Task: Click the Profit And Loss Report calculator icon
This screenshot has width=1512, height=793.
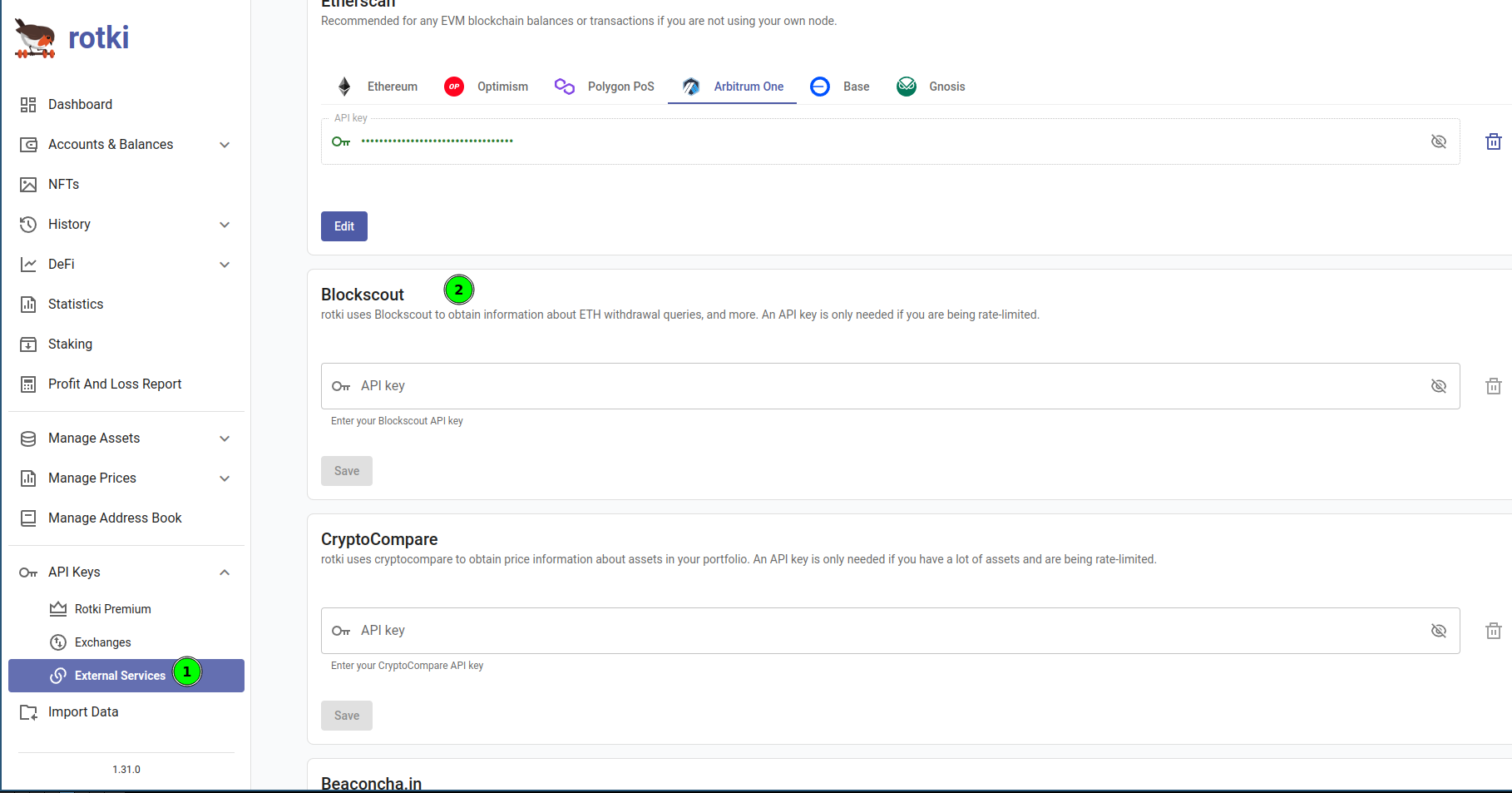Action: click(28, 384)
